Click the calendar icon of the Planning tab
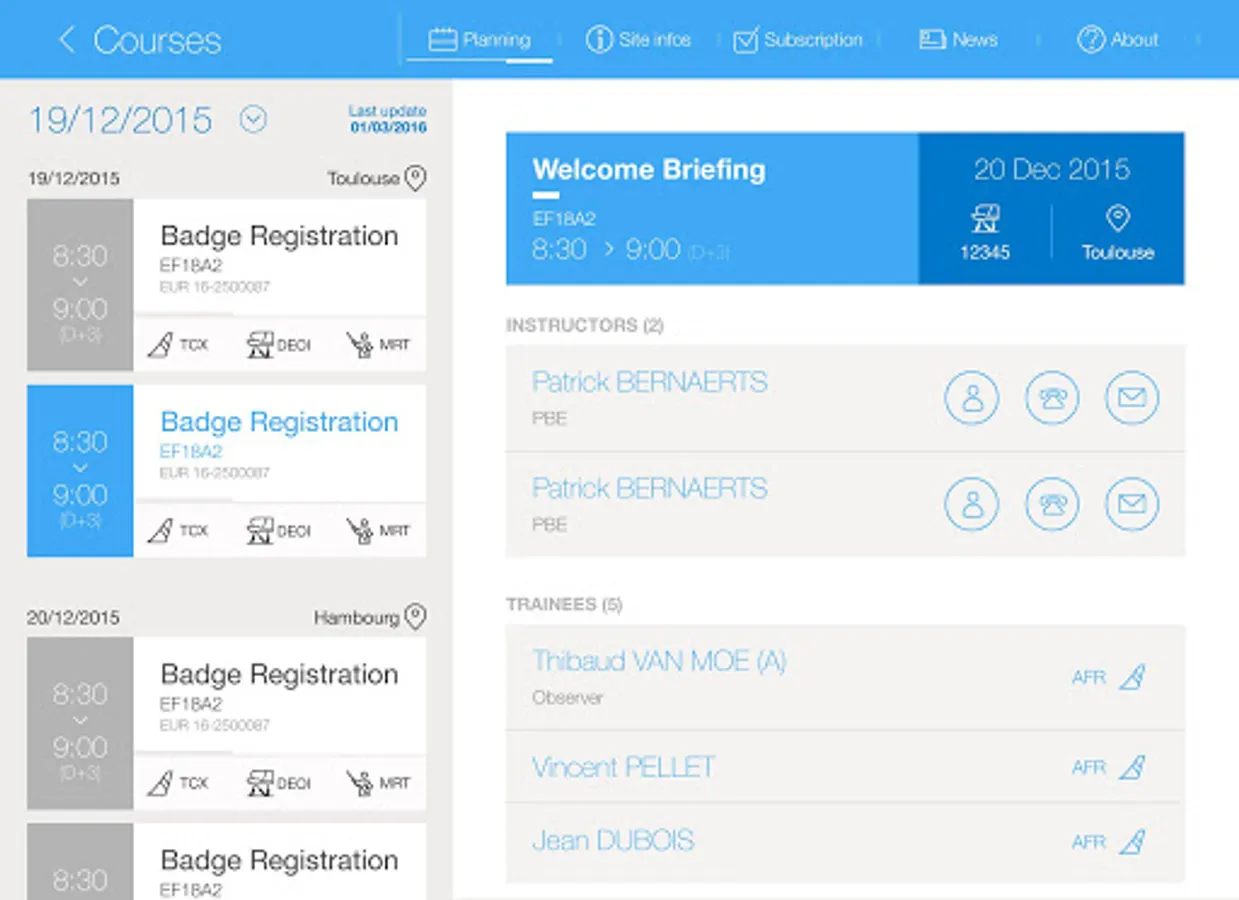The width and height of the screenshot is (1239, 900). click(443, 40)
